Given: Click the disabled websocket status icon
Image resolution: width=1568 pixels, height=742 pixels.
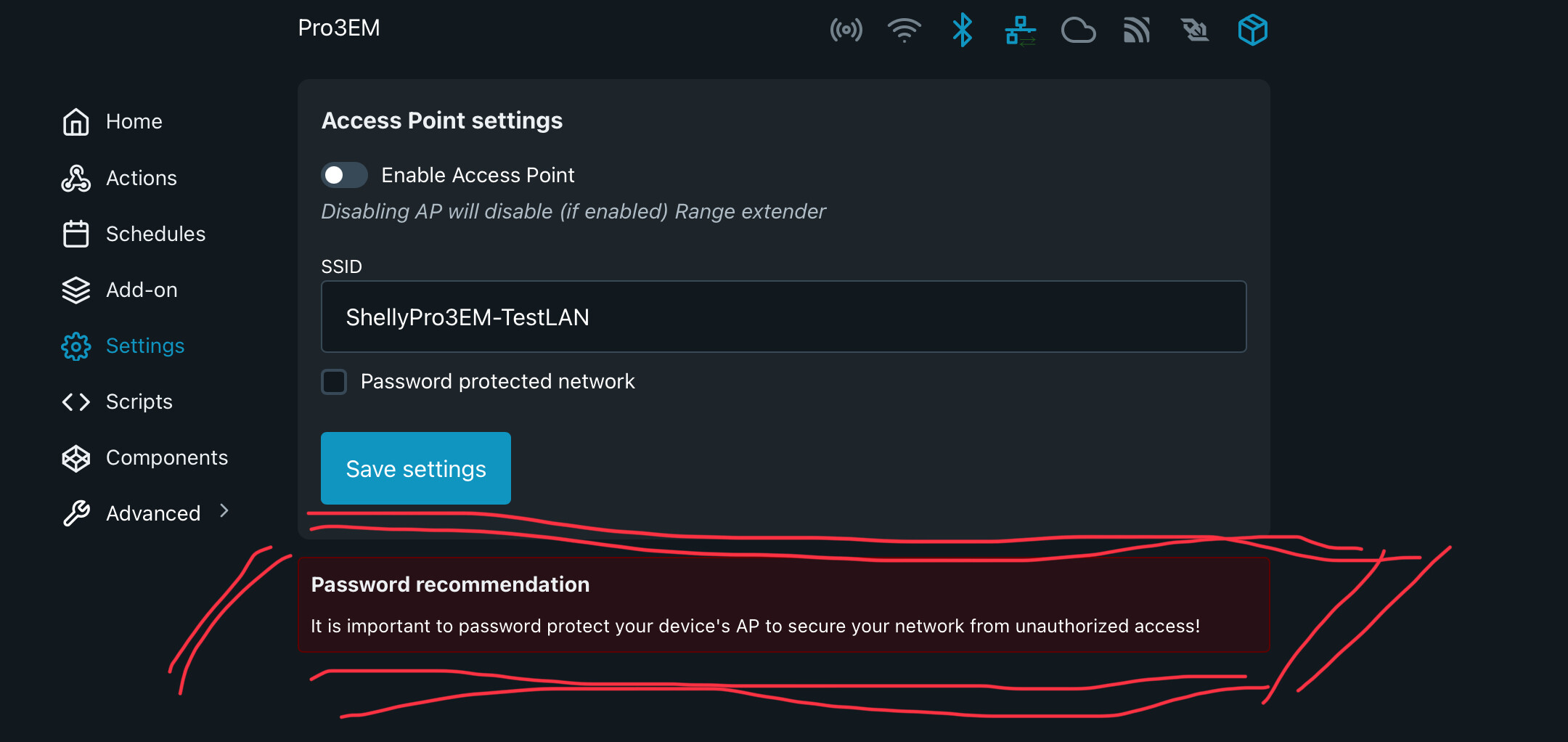Looking at the screenshot, I should [x=1195, y=30].
